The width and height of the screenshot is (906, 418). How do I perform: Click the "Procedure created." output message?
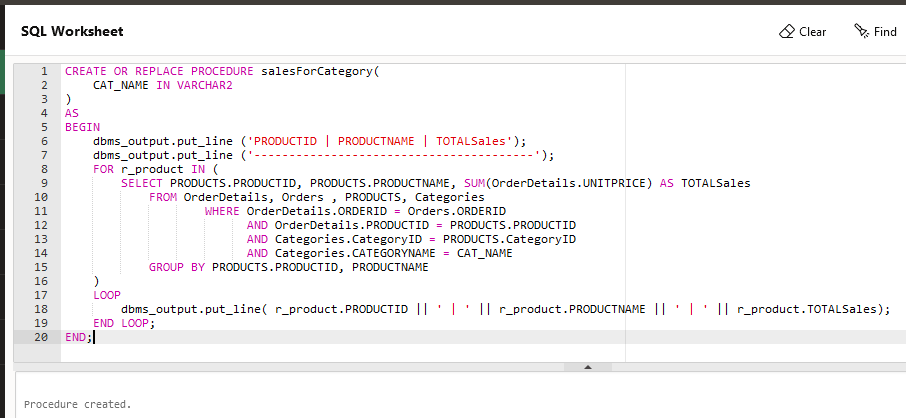point(77,404)
